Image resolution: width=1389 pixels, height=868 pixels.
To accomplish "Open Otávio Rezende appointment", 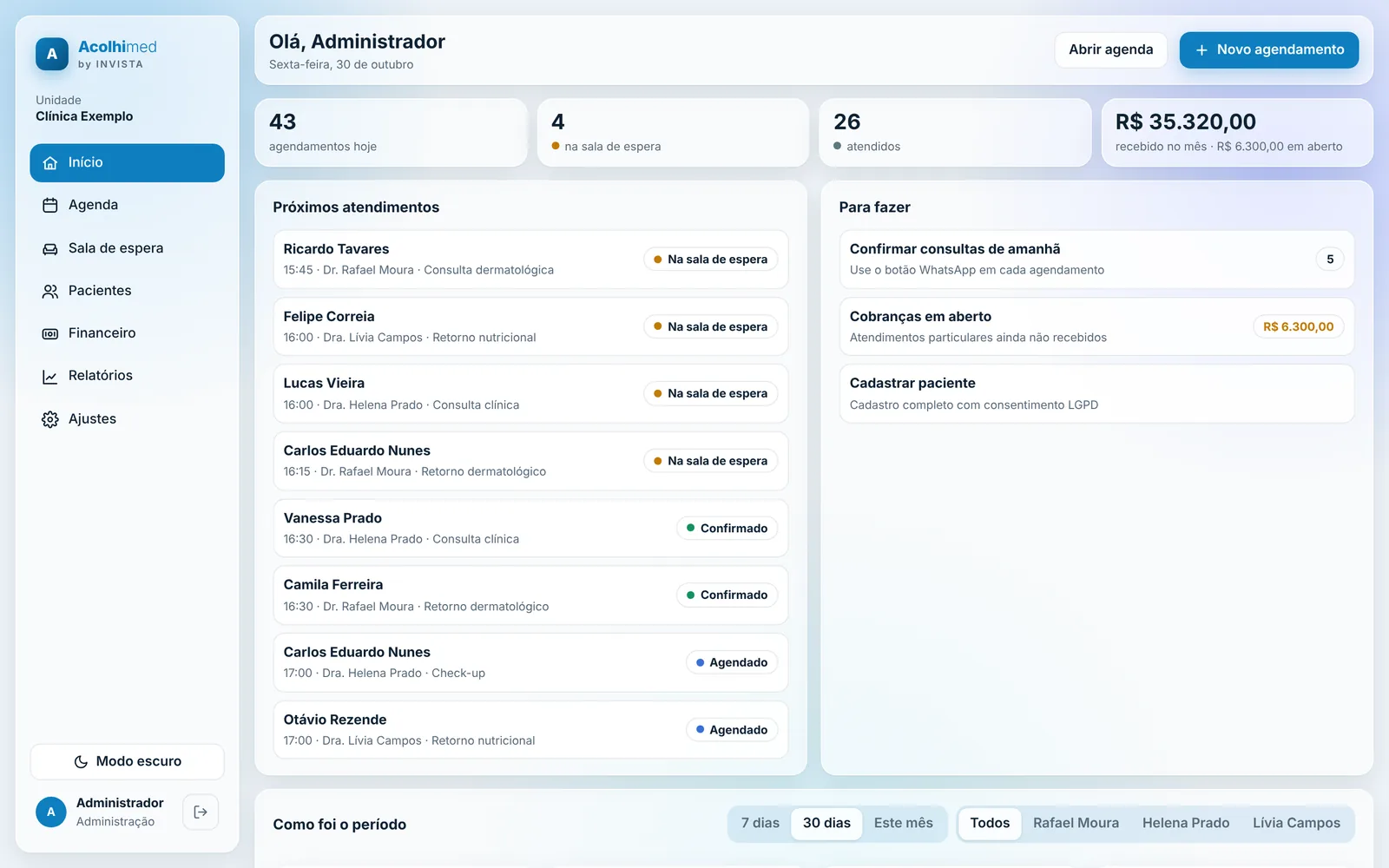I will pos(530,730).
